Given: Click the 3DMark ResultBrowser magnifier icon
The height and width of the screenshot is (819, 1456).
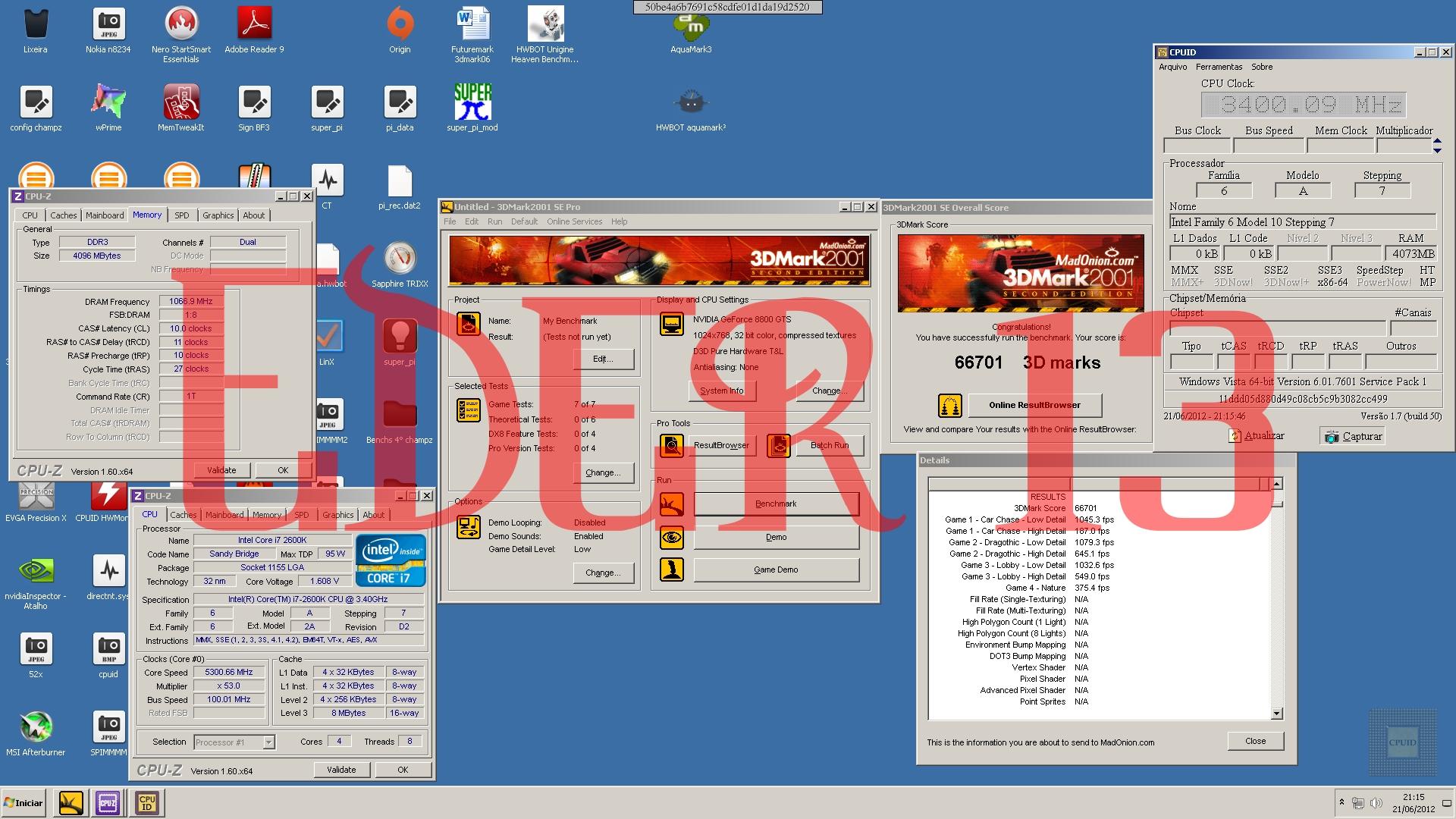Looking at the screenshot, I should coord(671,445).
